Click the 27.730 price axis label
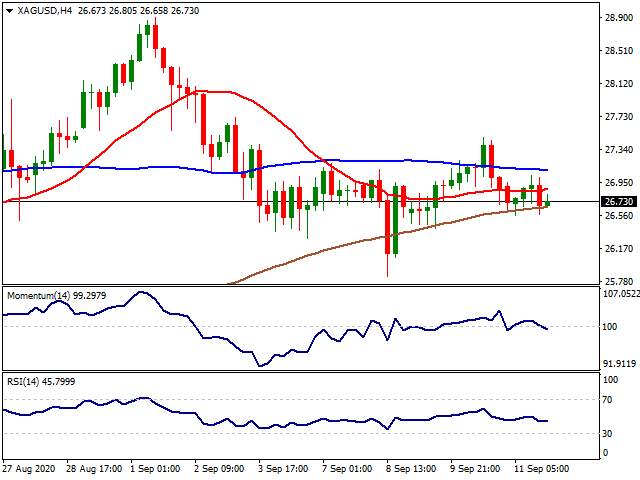Screen dimensions: 640x480 tap(618, 117)
